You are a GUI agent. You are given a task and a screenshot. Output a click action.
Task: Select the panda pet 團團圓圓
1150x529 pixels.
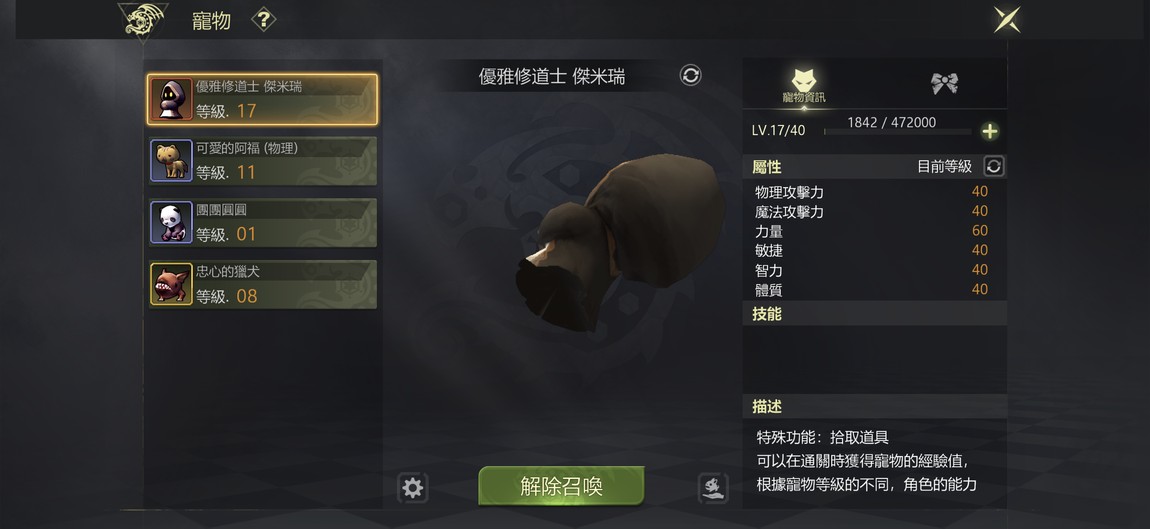pos(263,222)
